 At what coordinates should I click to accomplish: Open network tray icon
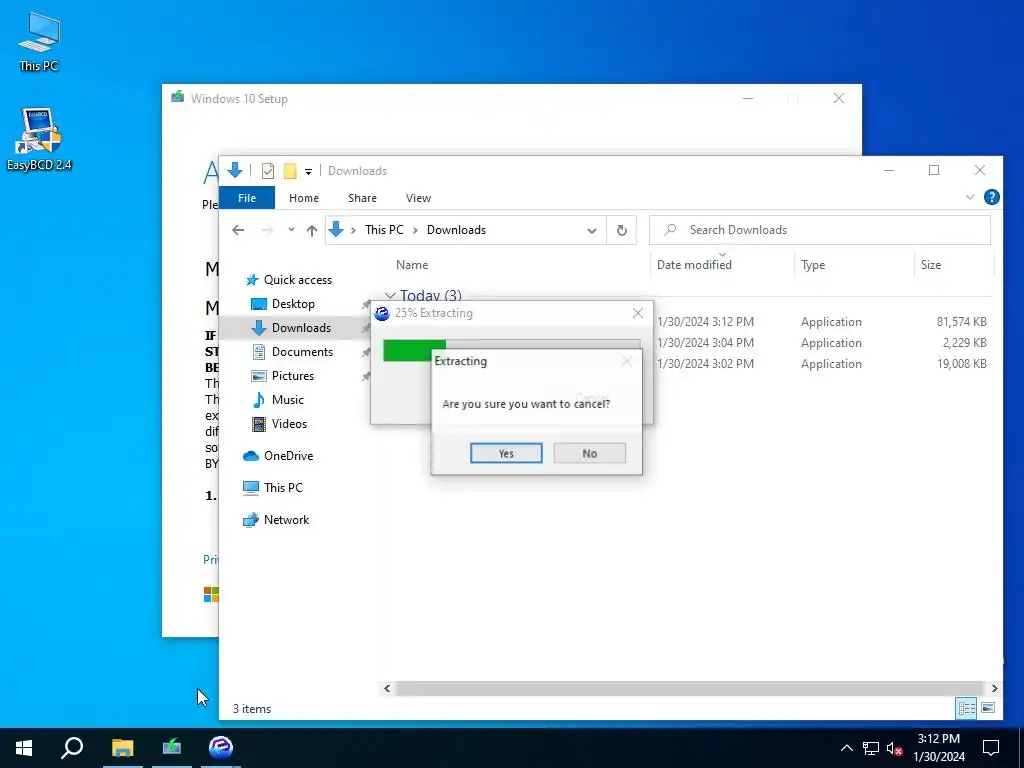[x=871, y=748]
